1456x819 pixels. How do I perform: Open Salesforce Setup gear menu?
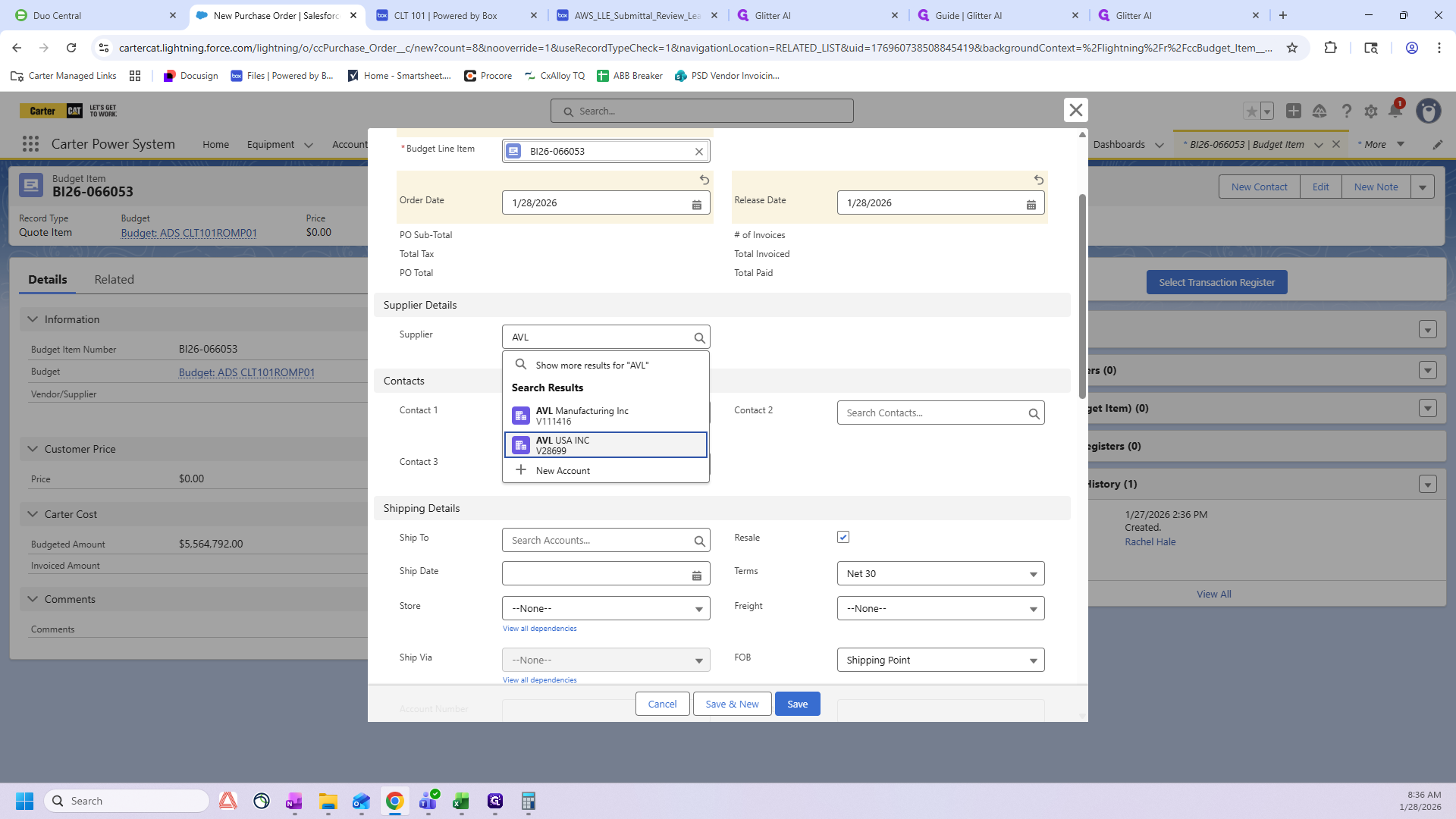coord(1371,111)
